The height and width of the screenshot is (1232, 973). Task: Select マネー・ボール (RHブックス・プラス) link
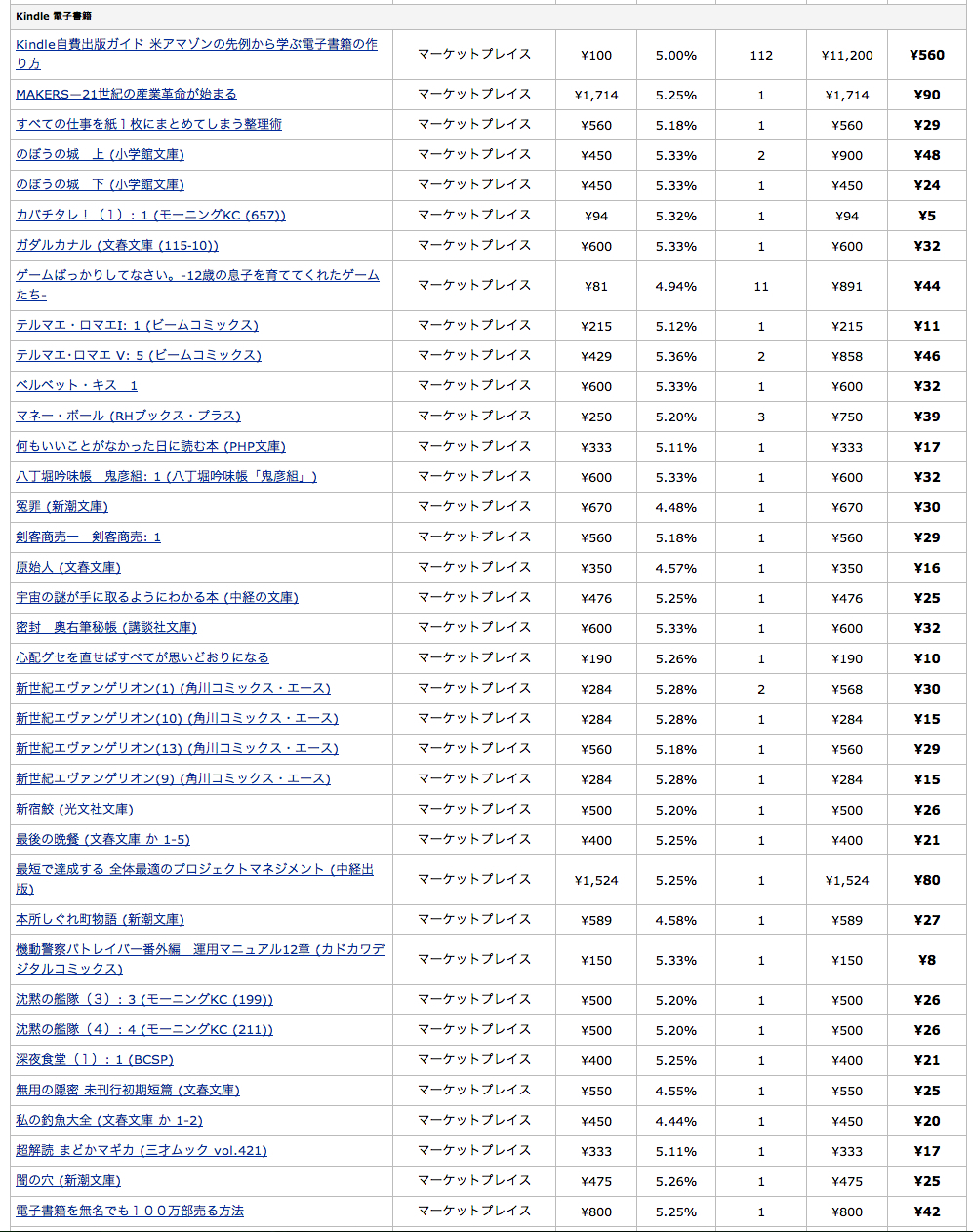(128, 417)
